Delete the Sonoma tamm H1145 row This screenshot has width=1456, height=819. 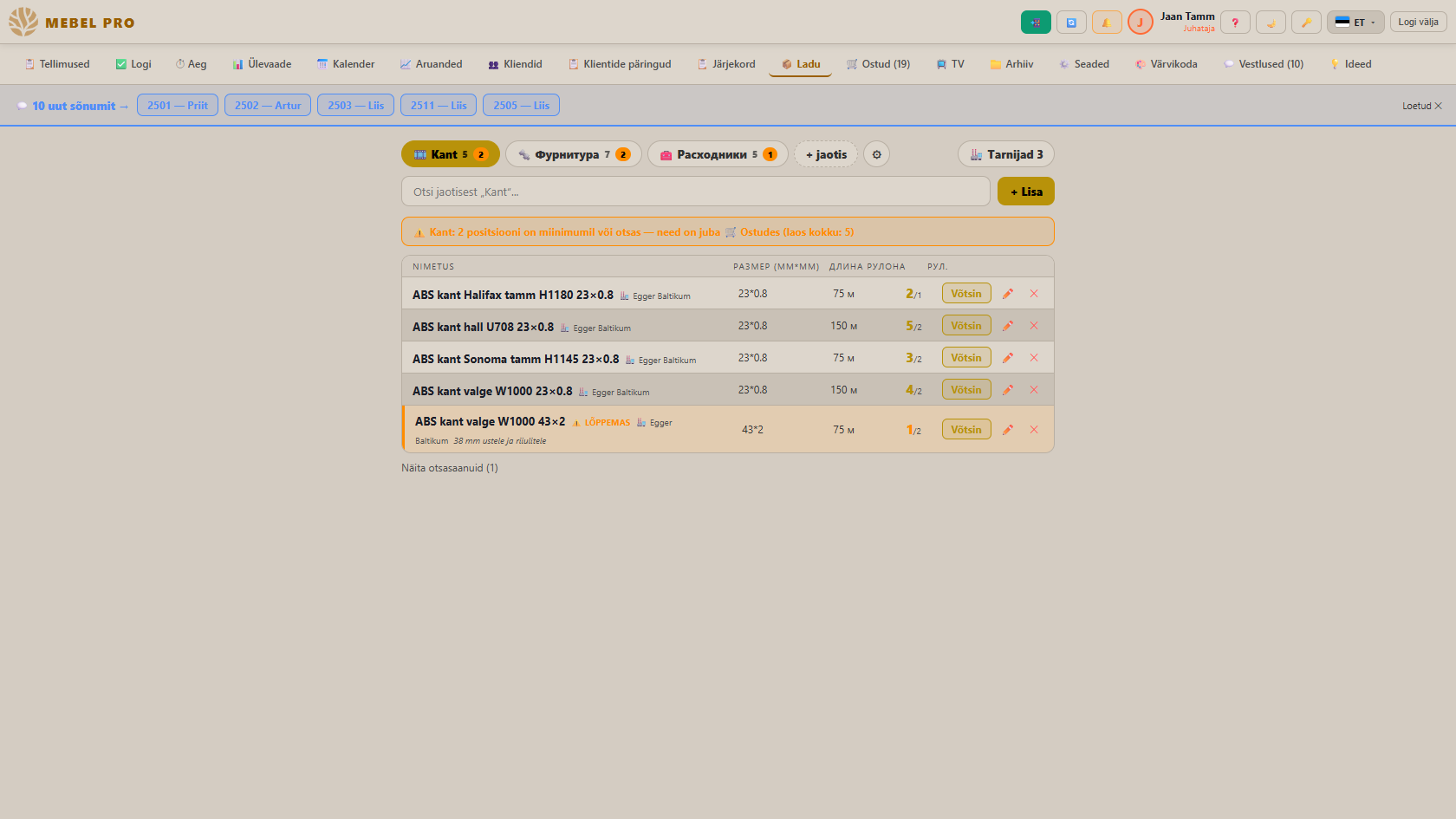coord(1034,358)
